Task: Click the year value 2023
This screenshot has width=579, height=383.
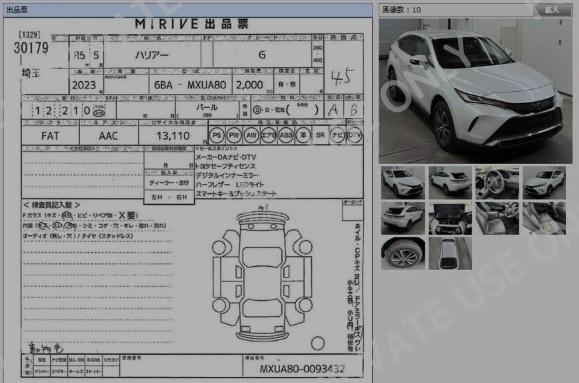Action: tap(84, 85)
